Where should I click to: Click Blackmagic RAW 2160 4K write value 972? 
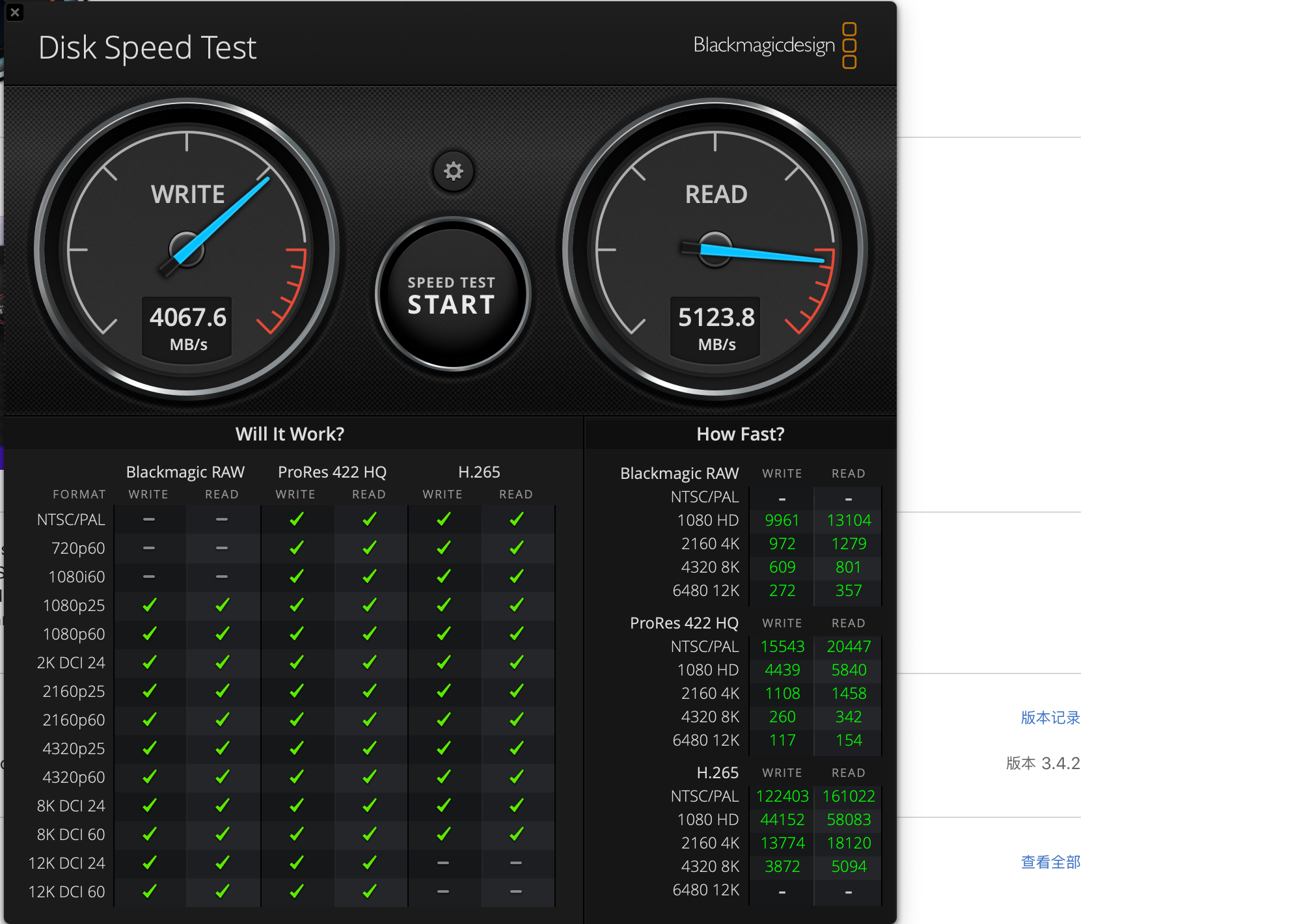pos(782,544)
